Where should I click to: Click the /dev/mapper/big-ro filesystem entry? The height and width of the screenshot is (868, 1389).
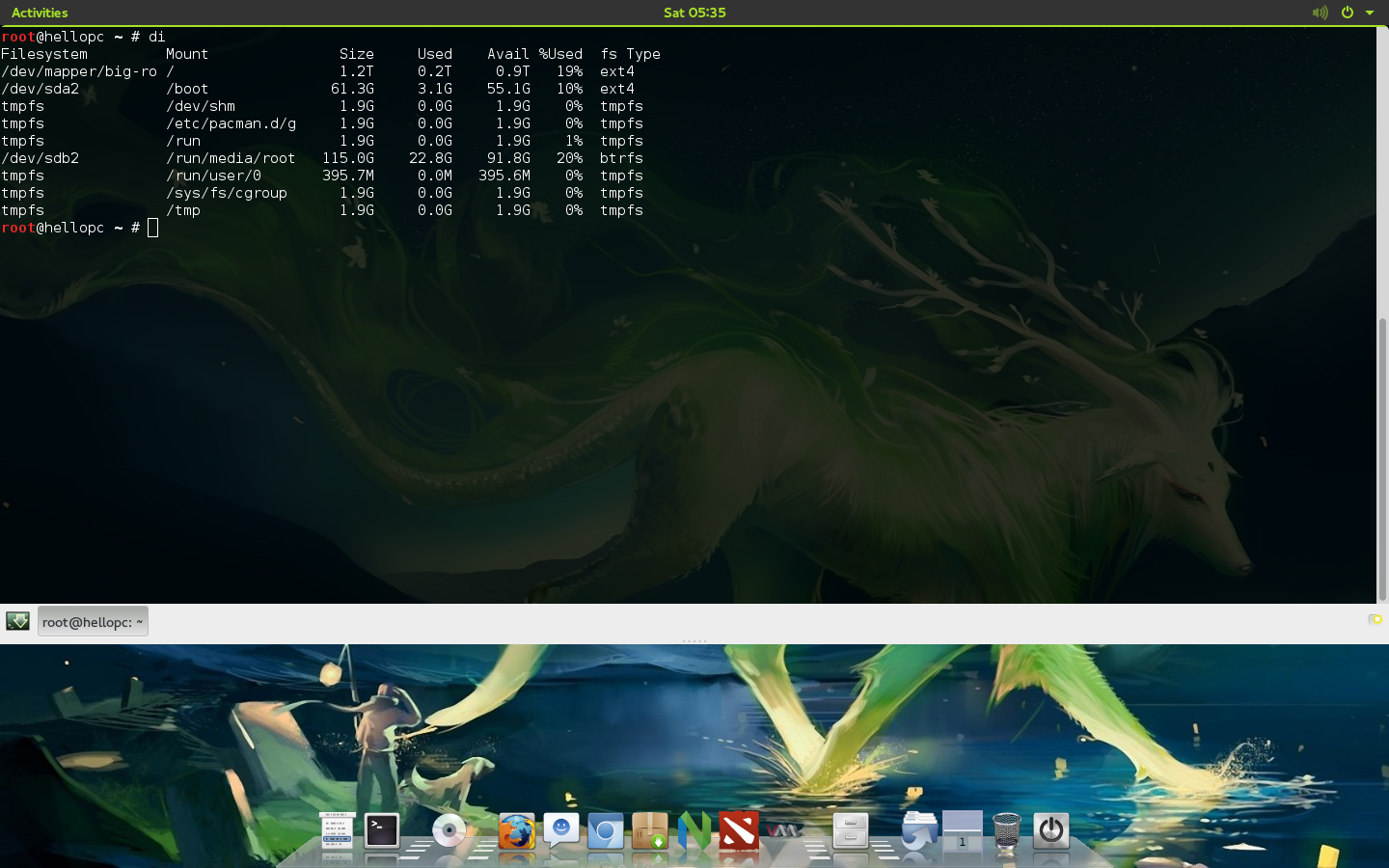(x=79, y=71)
